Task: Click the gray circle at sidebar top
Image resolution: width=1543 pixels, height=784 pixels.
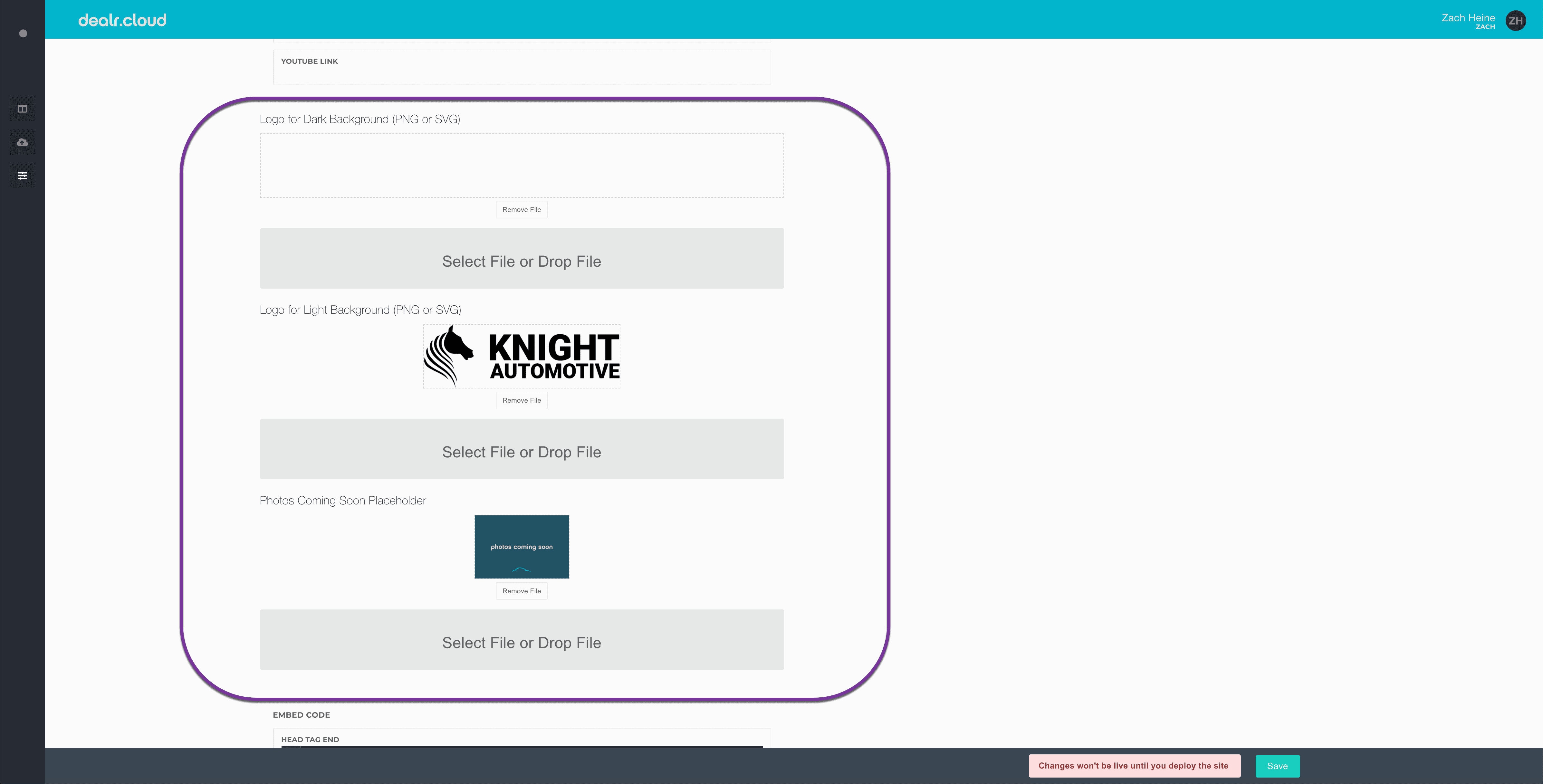Action: 23,33
